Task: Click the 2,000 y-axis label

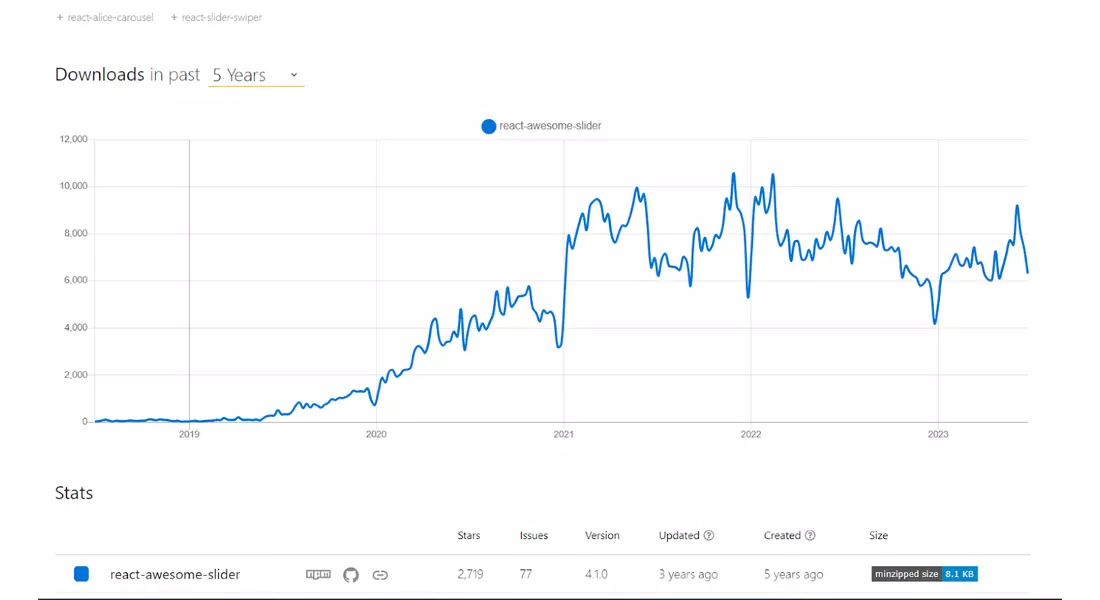Action: tap(76, 375)
